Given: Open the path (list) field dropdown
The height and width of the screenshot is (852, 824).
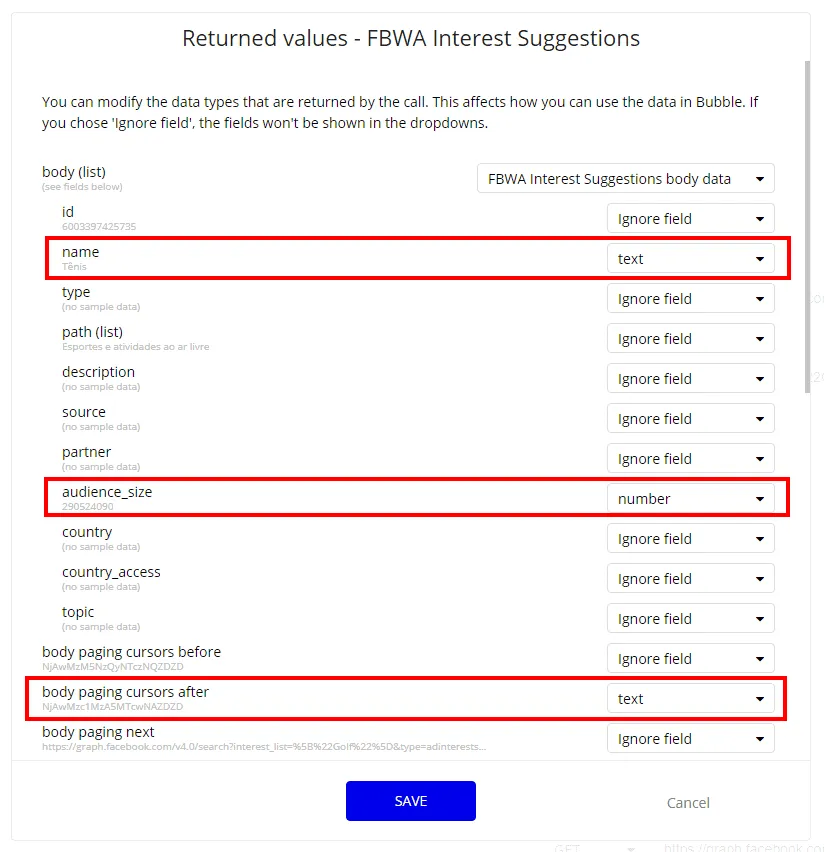Looking at the screenshot, I should (x=690, y=339).
